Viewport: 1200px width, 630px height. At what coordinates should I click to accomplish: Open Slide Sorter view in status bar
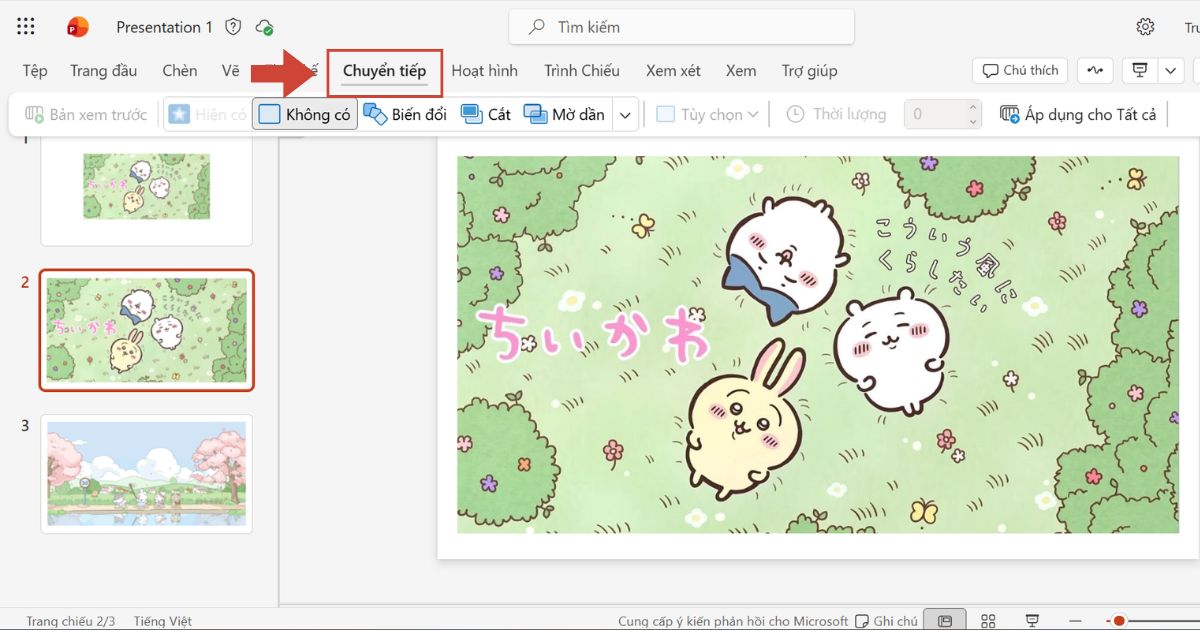988,621
